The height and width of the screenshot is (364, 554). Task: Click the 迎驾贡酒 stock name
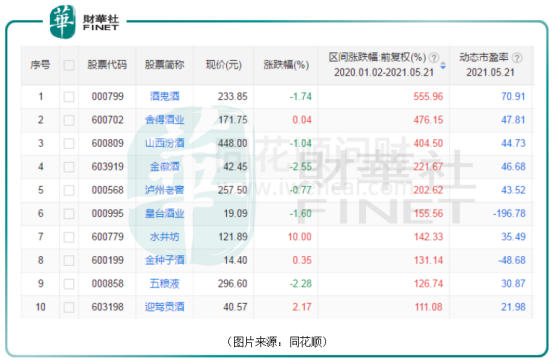click(x=164, y=307)
